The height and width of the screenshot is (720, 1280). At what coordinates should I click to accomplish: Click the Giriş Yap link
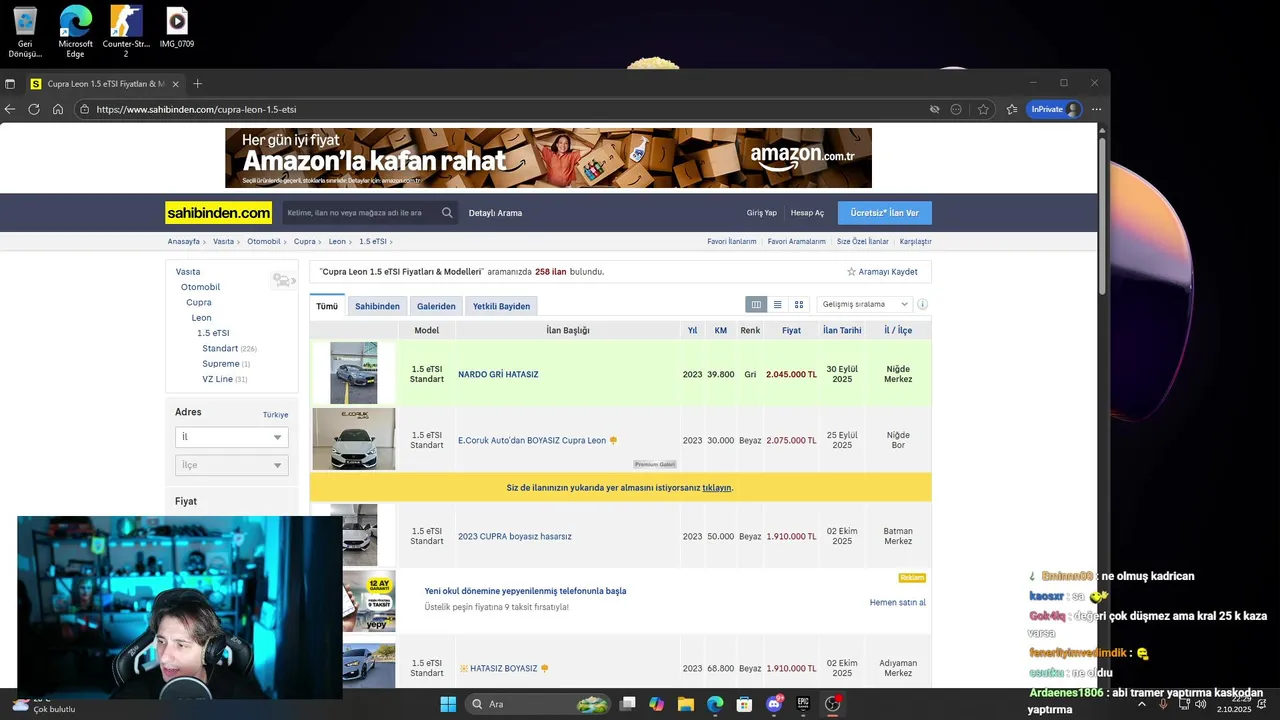[762, 213]
